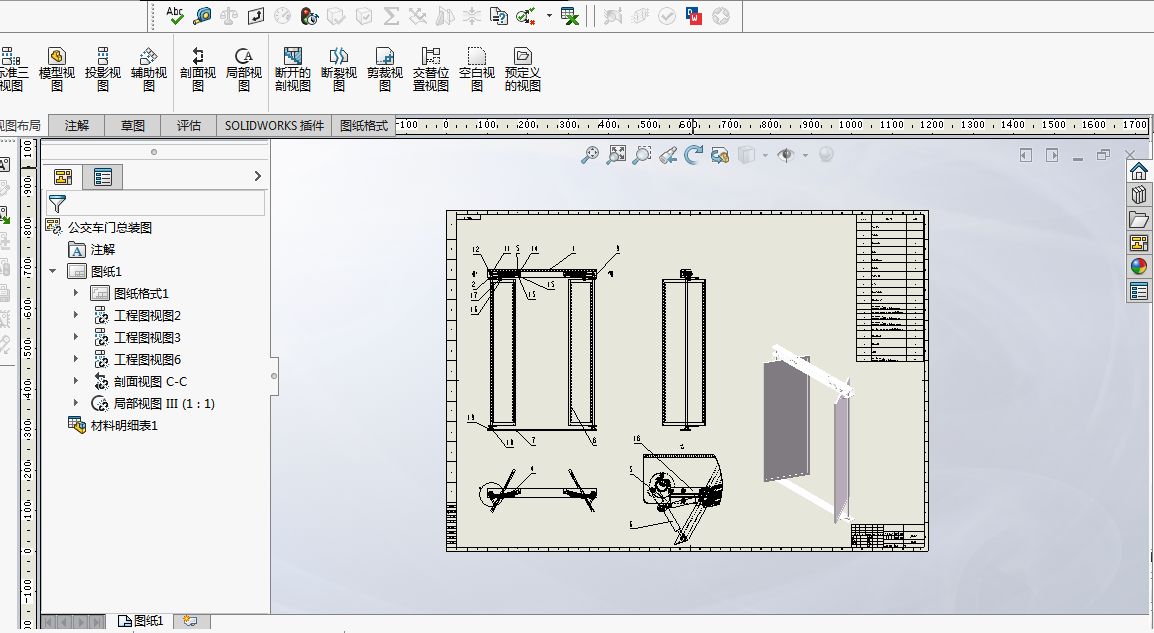1154x633 pixels.
Task: Open the Home pane in the task pane
Action: click(1139, 171)
